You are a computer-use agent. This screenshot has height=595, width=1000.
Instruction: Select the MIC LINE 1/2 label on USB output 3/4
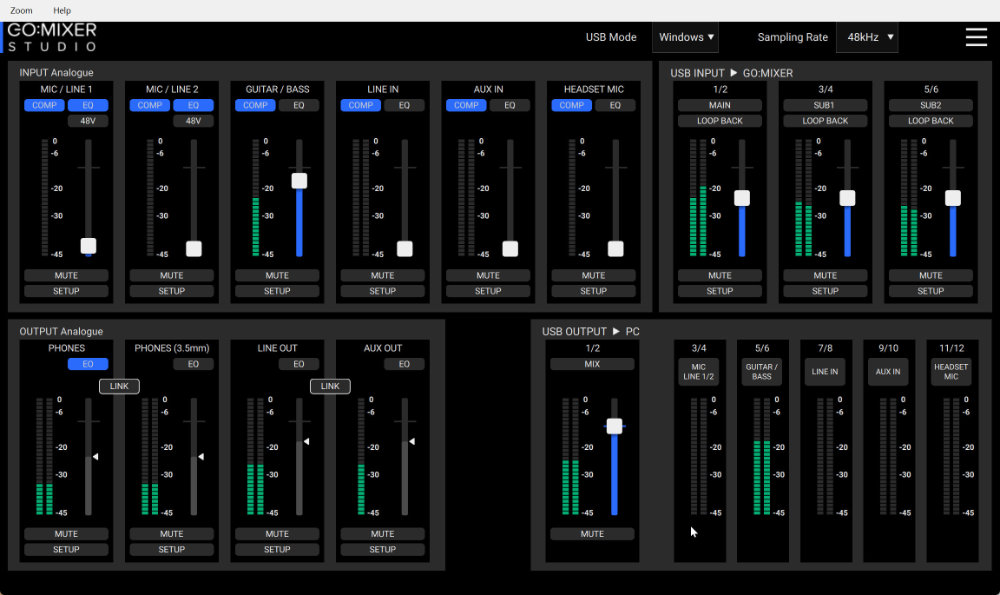point(699,372)
